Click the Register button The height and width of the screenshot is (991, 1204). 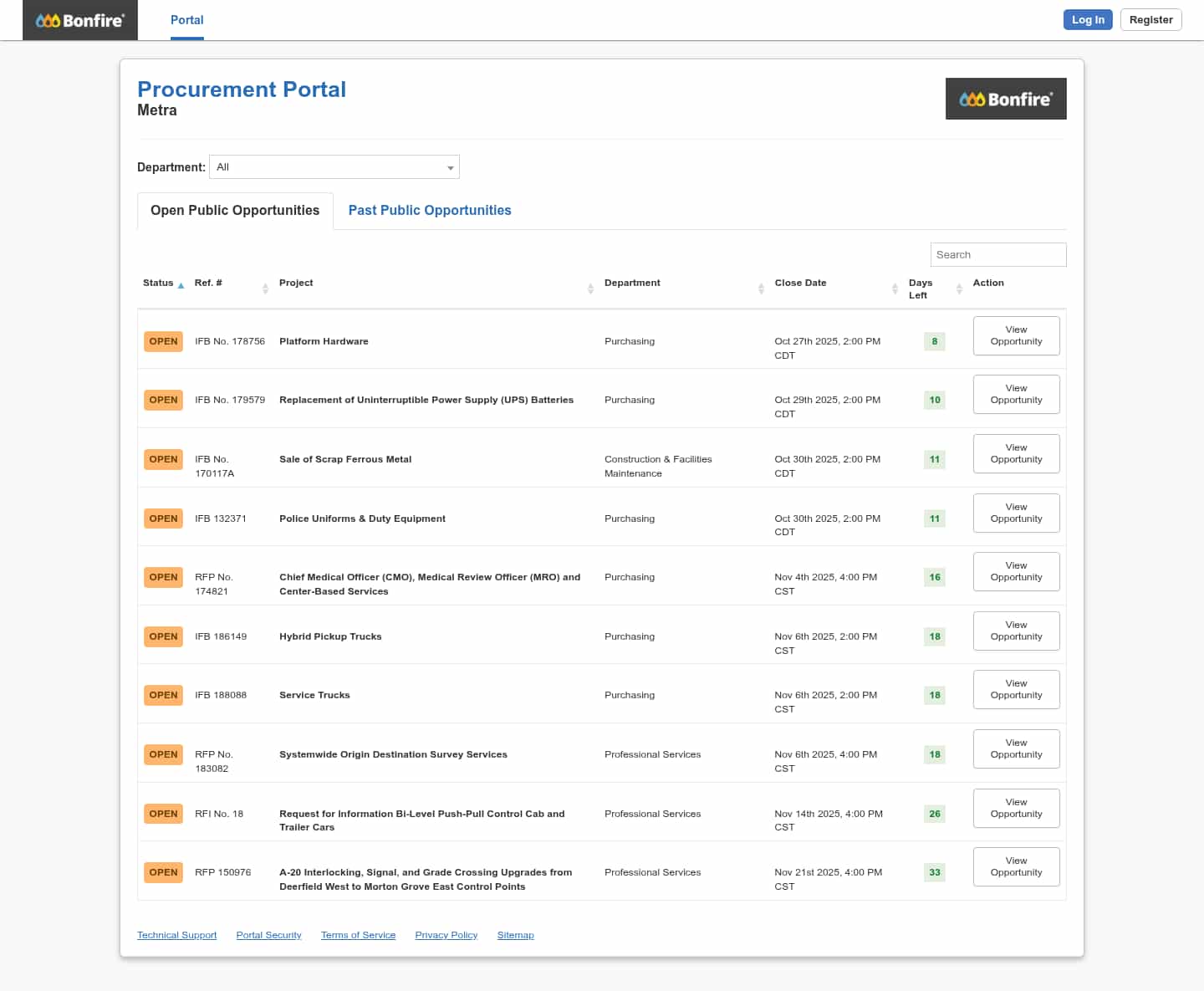coord(1150,20)
